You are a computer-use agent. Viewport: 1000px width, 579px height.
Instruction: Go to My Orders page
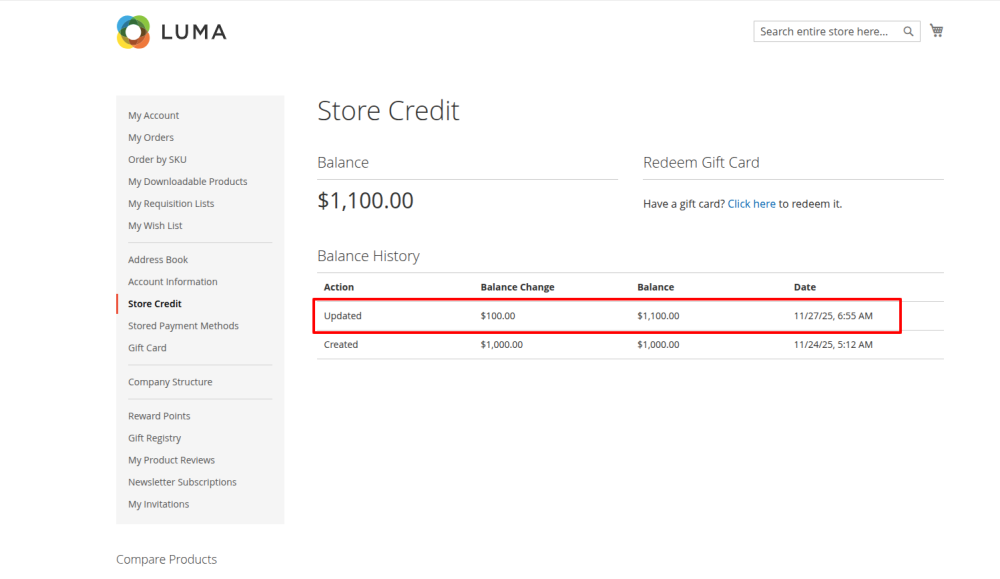150,138
